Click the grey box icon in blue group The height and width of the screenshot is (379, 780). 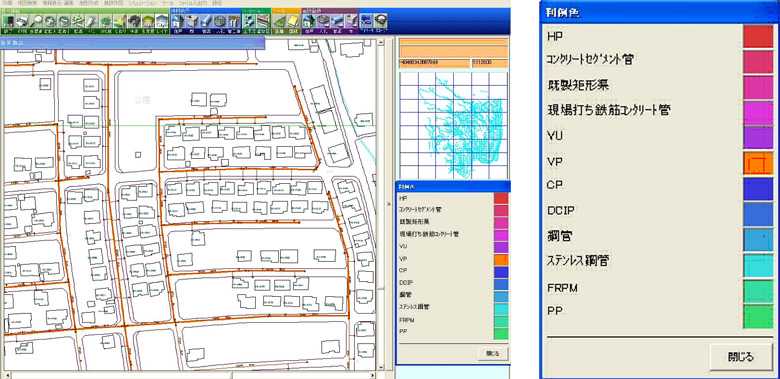(192, 20)
